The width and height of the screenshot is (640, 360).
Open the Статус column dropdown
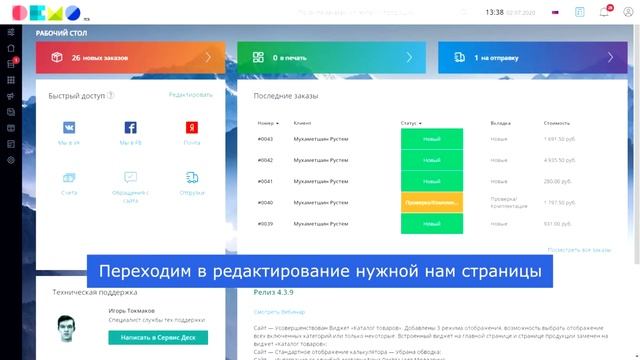(x=411, y=123)
